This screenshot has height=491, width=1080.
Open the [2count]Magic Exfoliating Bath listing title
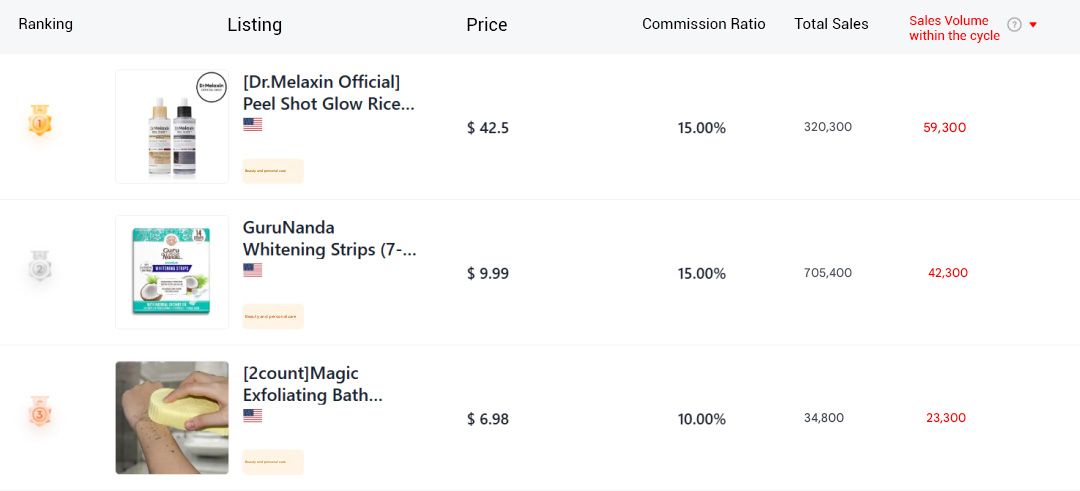point(313,384)
